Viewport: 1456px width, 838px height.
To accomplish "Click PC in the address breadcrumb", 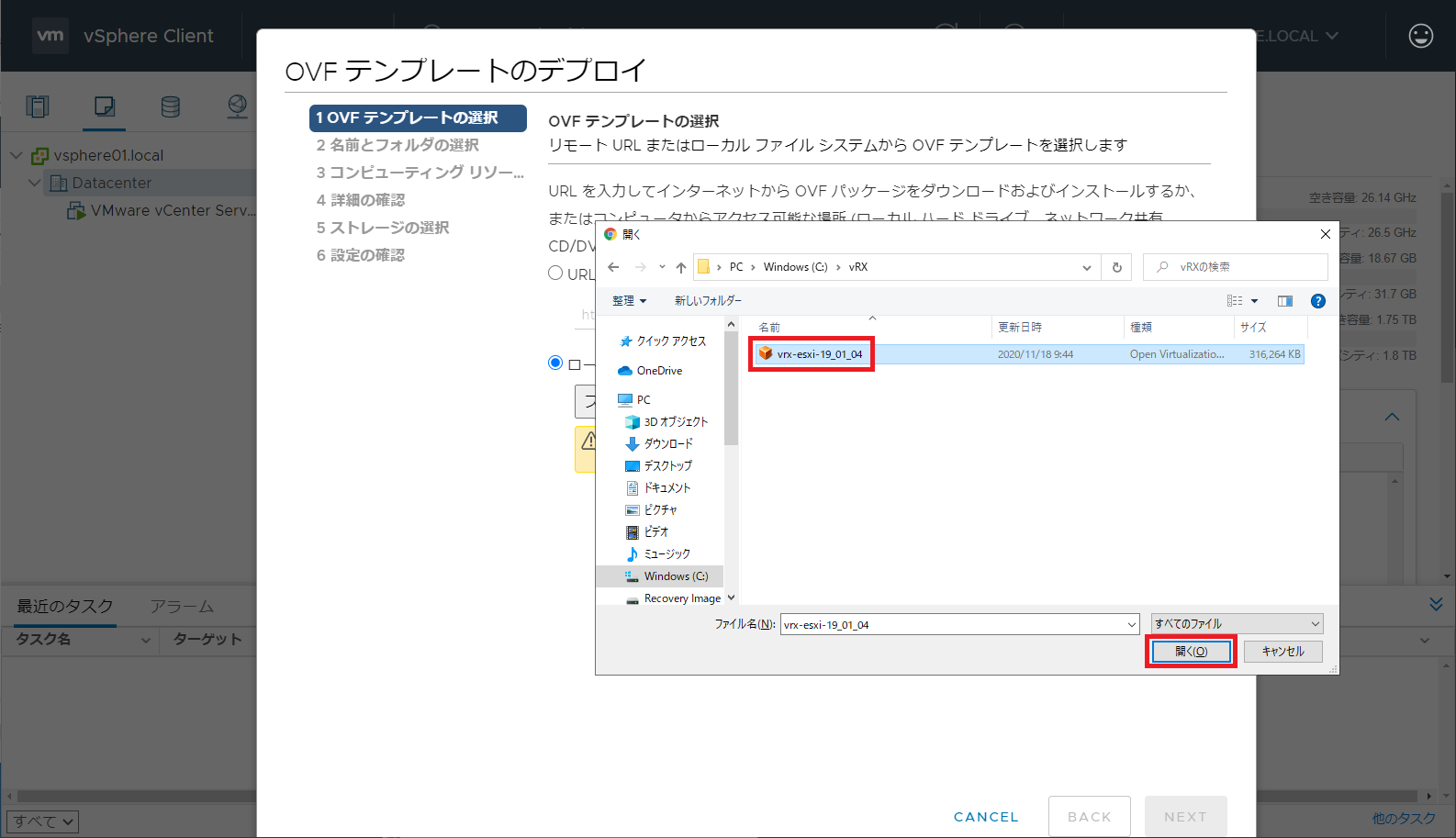I will click(736, 267).
